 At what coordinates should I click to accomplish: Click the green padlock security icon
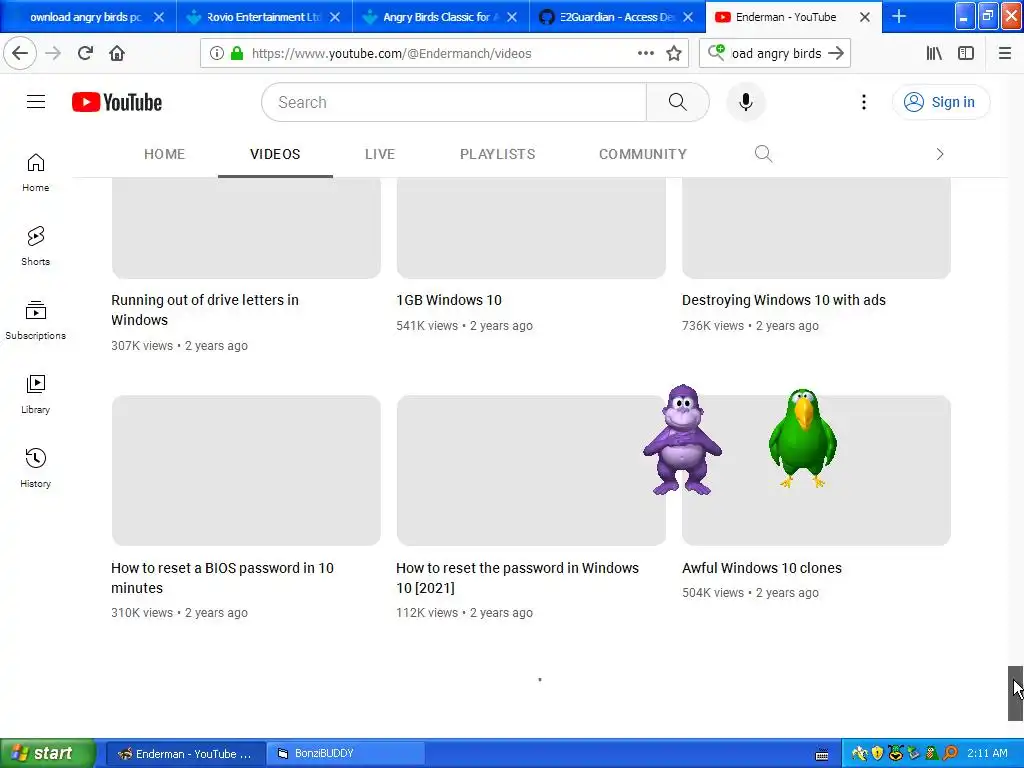pyautogui.click(x=237, y=54)
